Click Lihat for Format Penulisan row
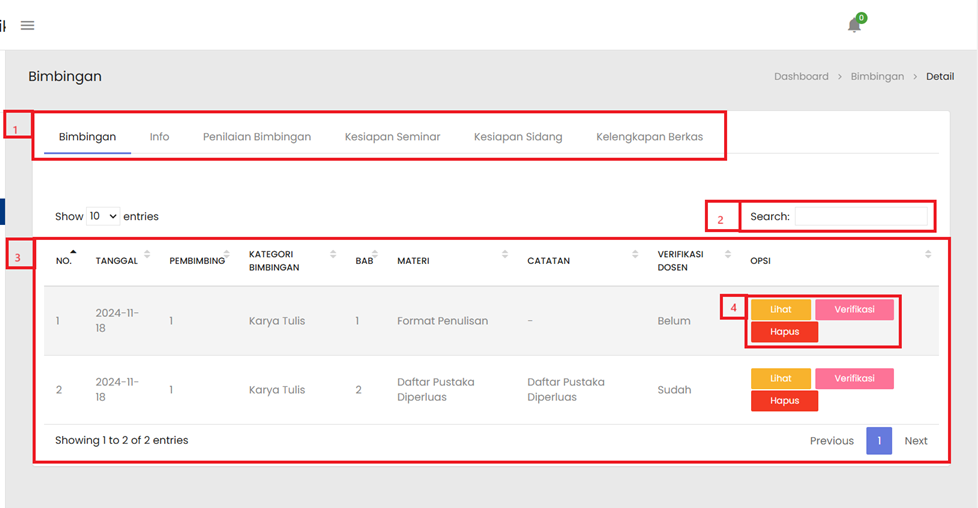The image size is (978, 508). (x=780, y=310)
